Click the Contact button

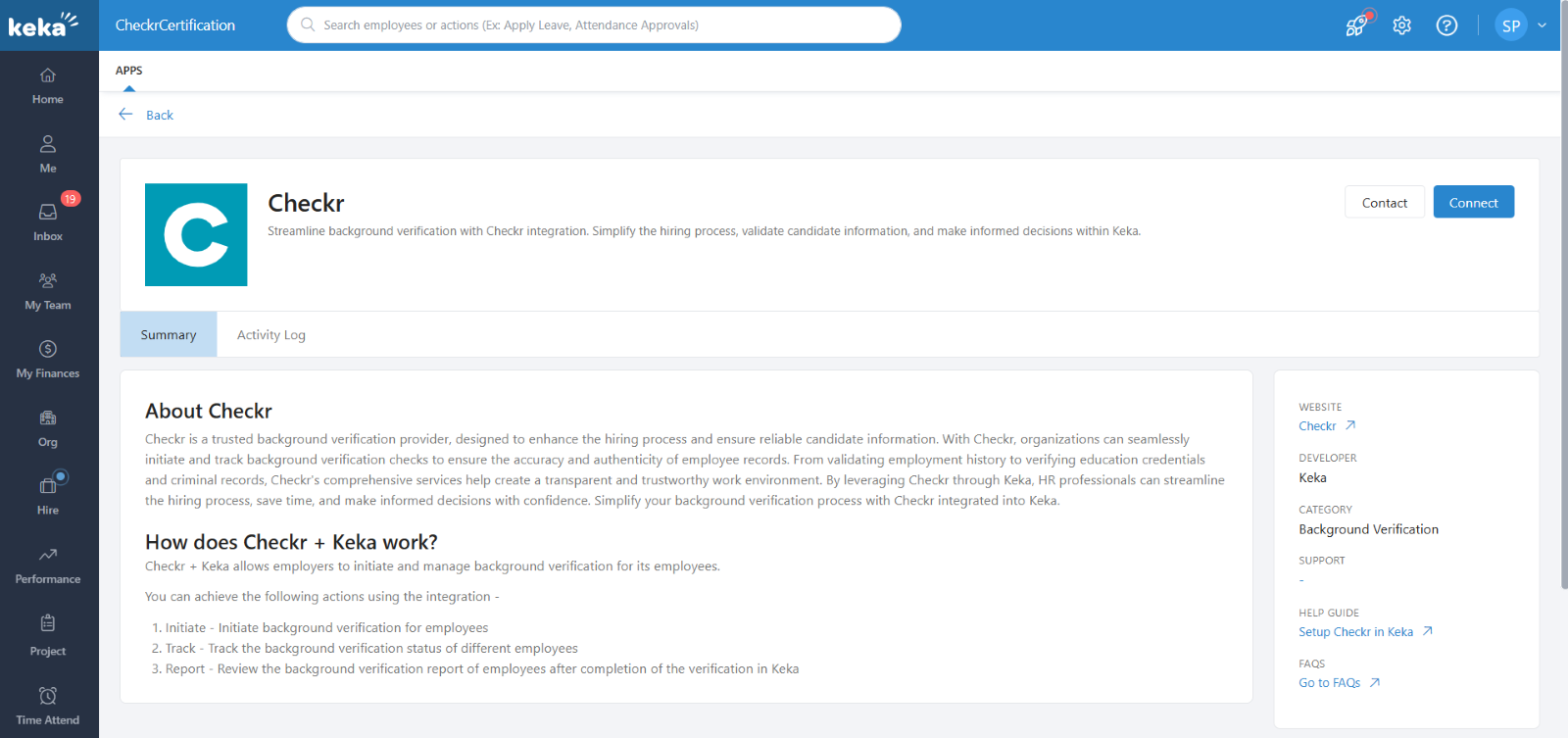coord(1385,202)
